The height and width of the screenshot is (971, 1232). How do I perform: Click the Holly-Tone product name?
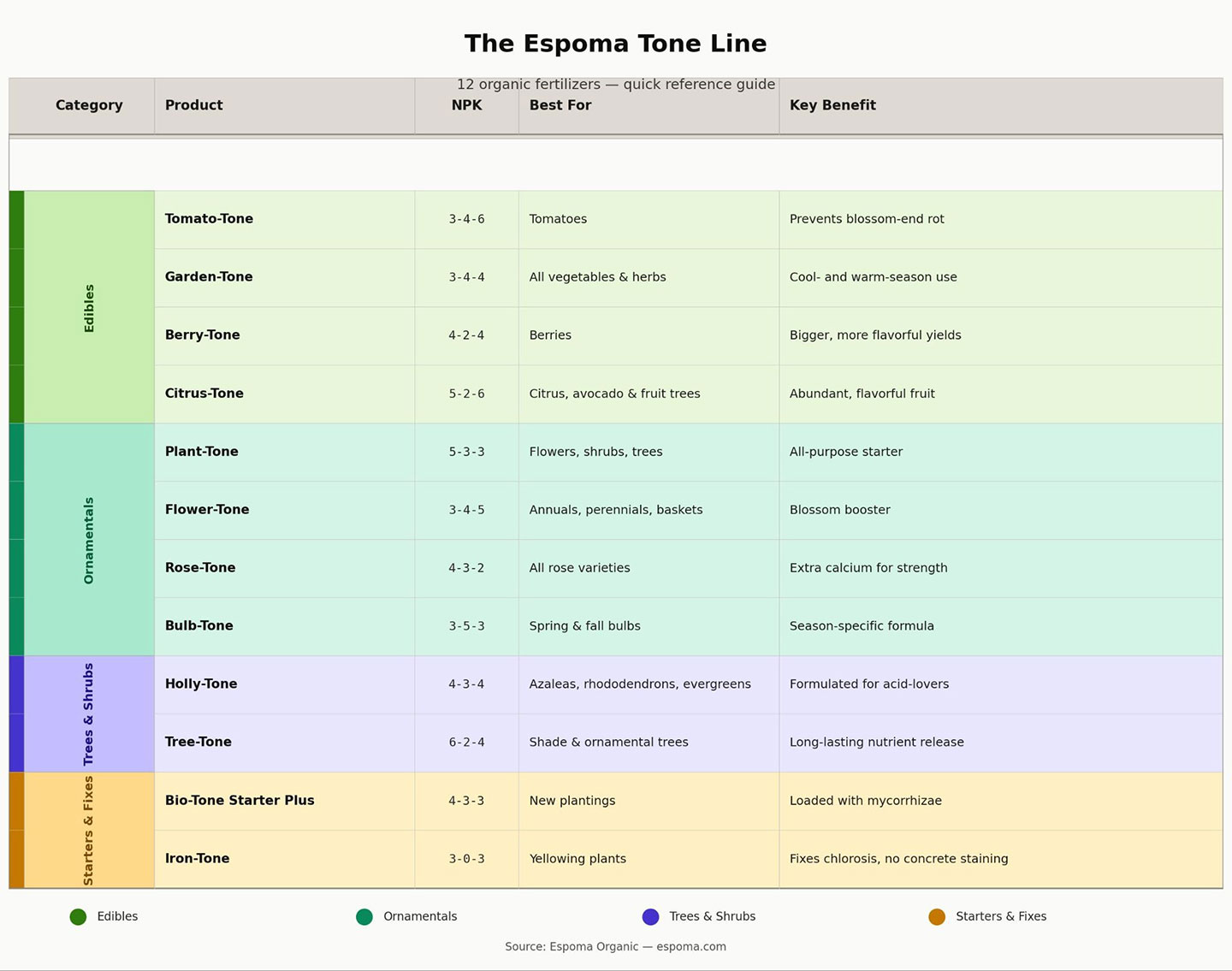tap(201, 684)
